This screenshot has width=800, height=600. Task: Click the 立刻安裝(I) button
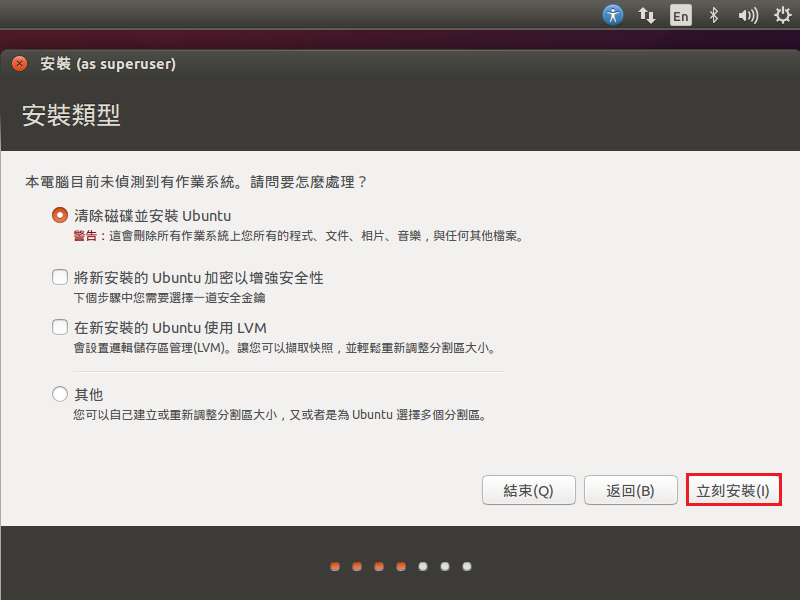pyautogui.click(x=733, y=491)
